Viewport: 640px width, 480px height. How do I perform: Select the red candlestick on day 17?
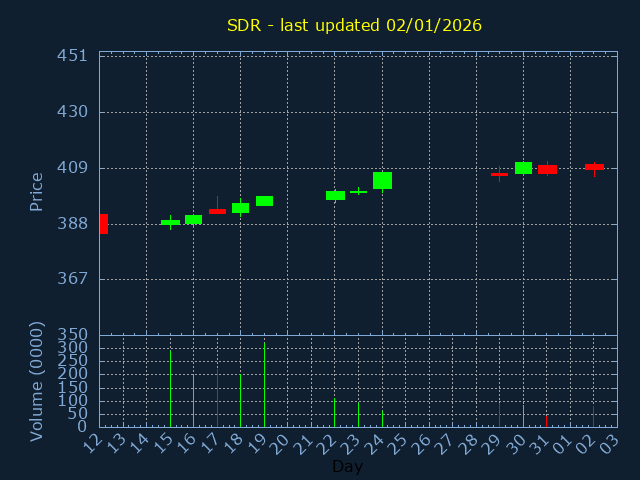click(x=217, y=211)
